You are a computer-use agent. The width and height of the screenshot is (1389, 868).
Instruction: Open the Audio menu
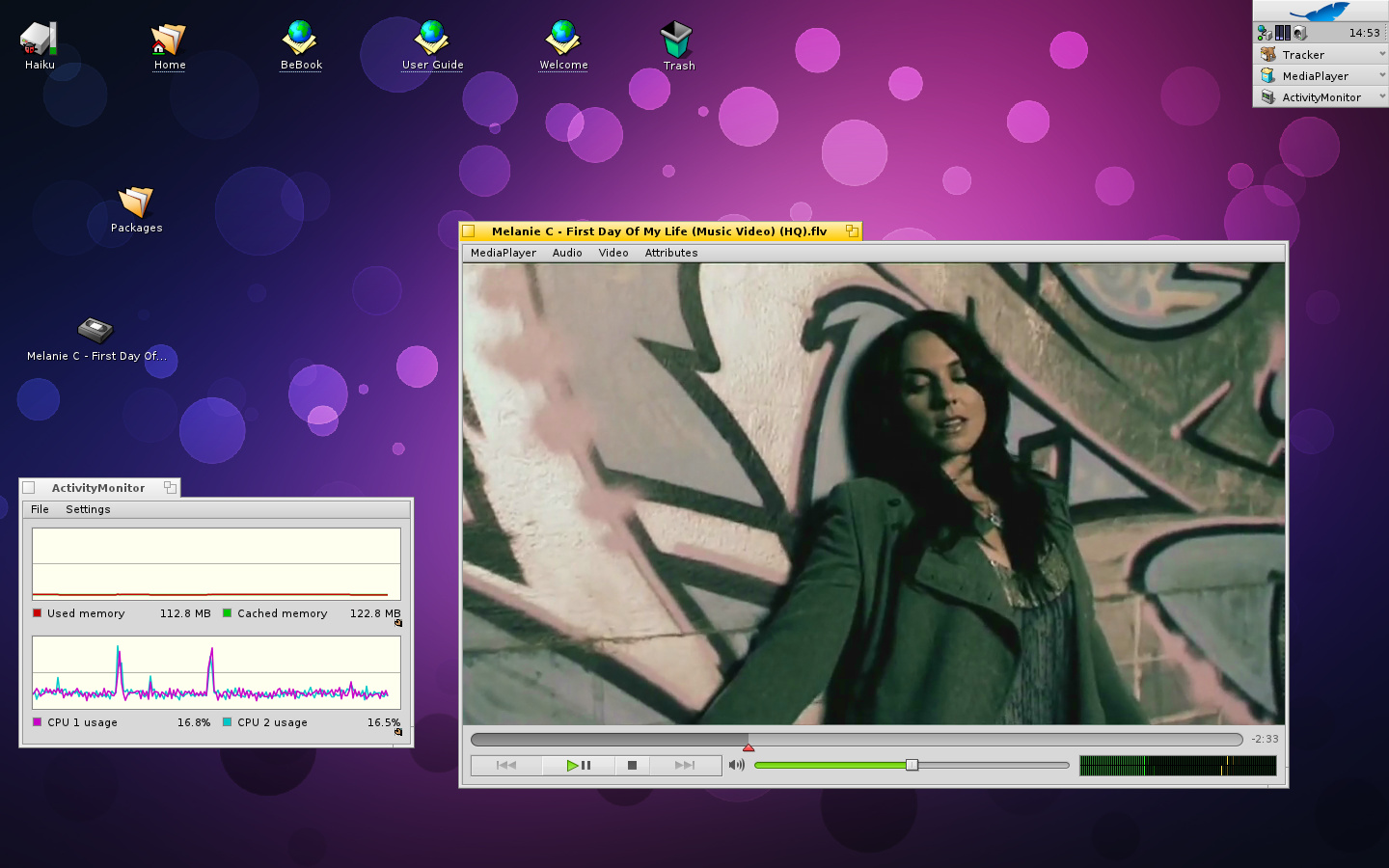click(567, 253)
